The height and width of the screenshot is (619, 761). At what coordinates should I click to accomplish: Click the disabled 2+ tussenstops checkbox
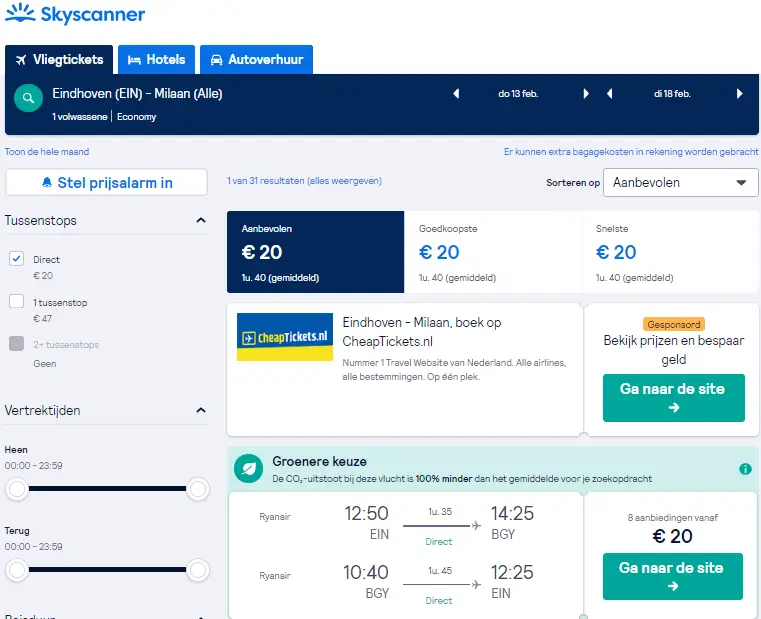(x=17, y=343)
